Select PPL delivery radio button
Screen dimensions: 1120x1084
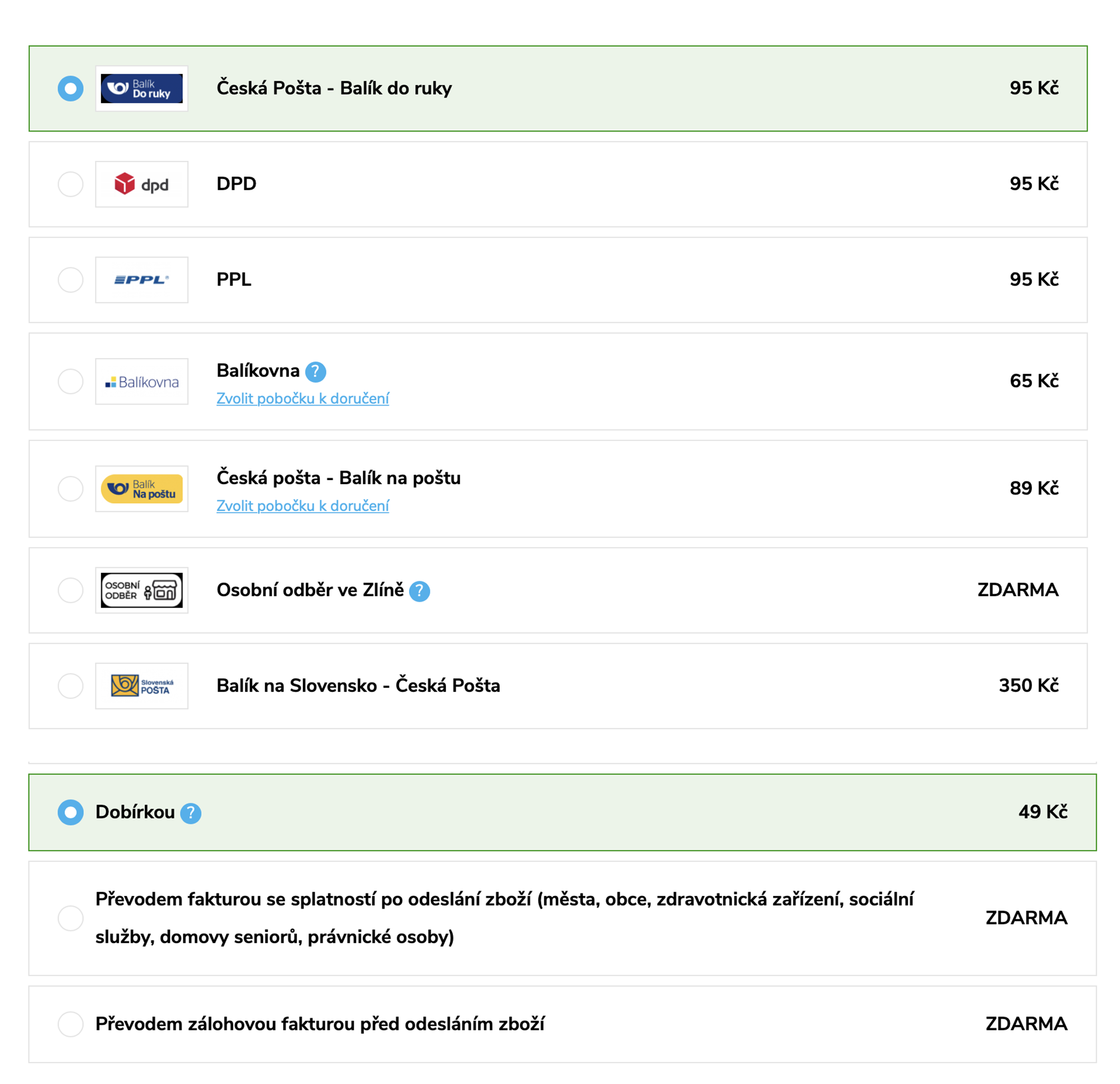pos(71,280)
